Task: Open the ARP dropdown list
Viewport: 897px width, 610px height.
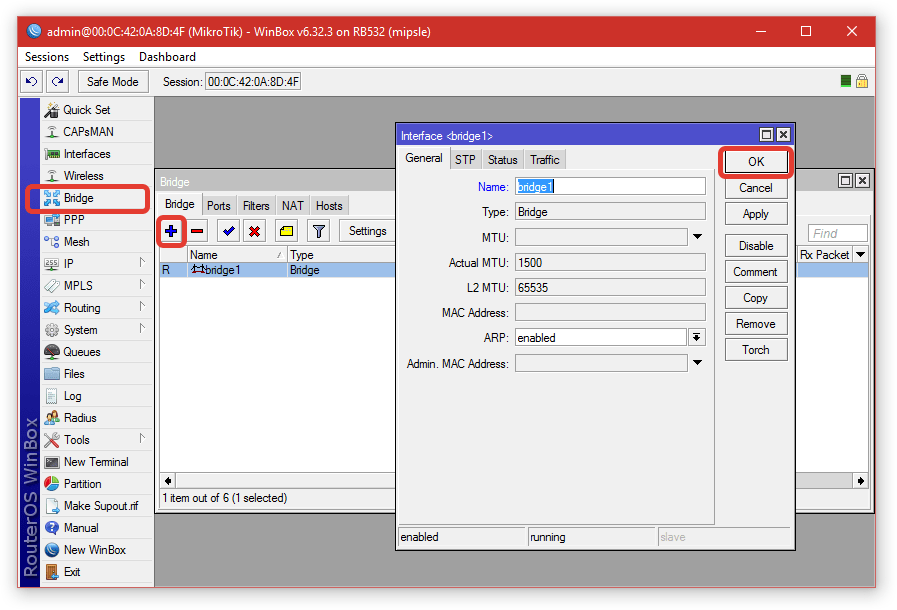Action: click(x=697, y=338)
